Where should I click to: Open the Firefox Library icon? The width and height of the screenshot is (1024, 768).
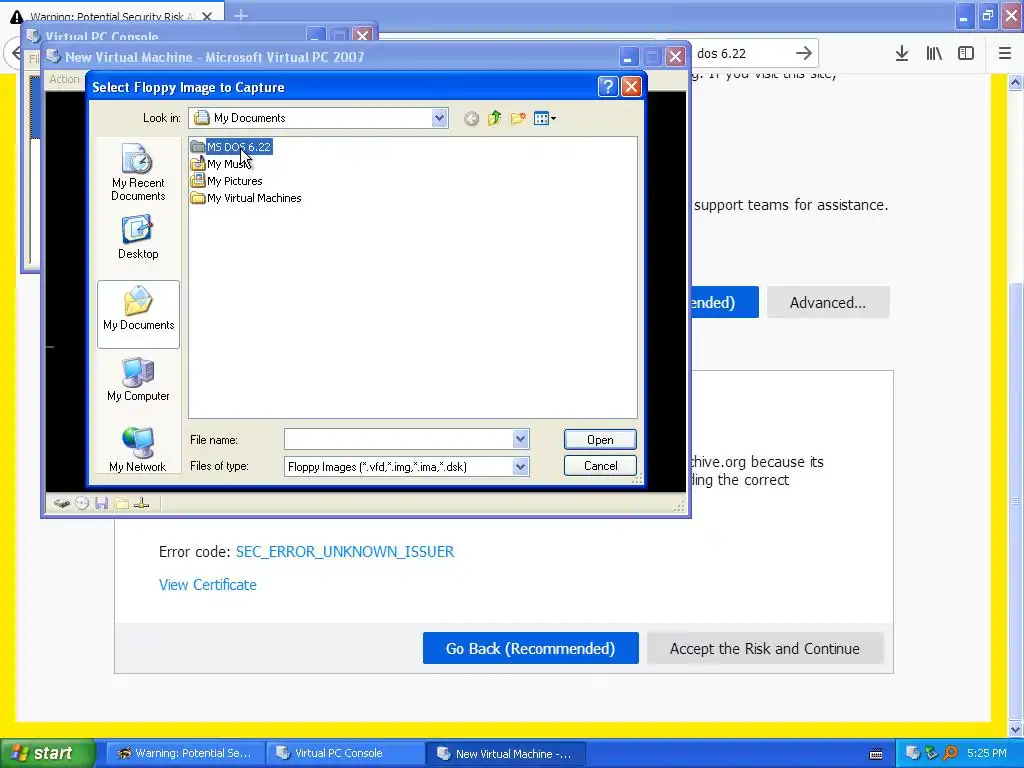pyautogui.click(x=934, y=54)
